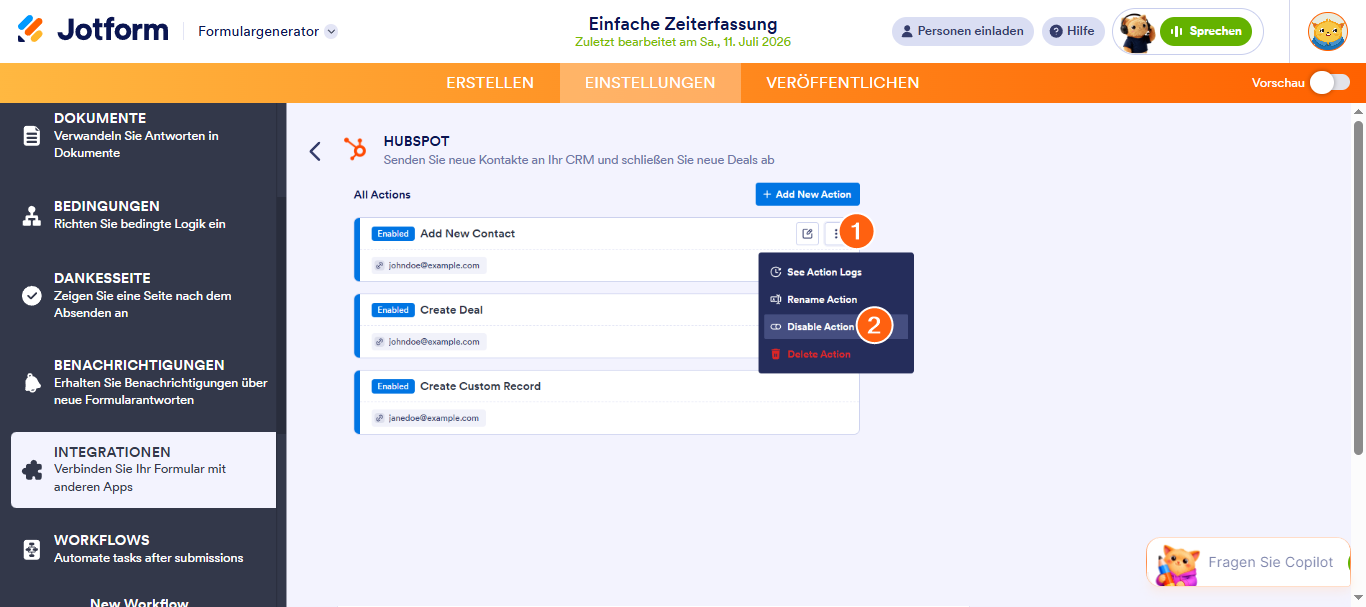The width and height of the screenshot is (1366, 607).
Task: Open the Formulargenerator dropdown
Action: pos(268,31)
